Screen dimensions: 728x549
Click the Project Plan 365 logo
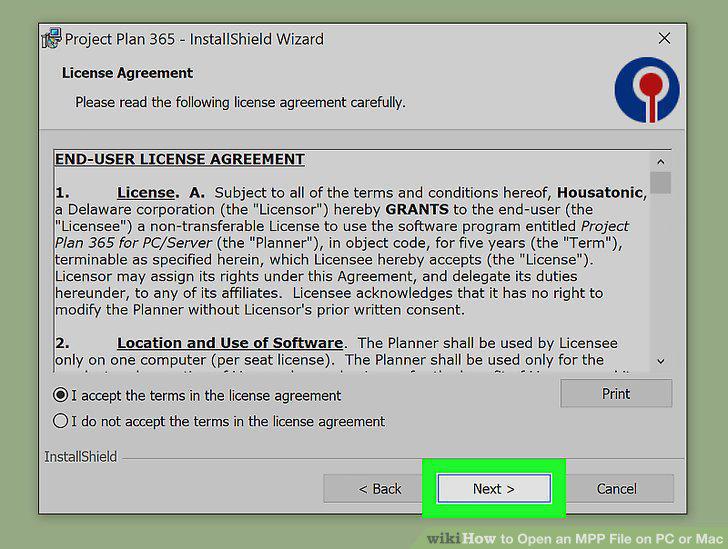click(x=647, y=90)
